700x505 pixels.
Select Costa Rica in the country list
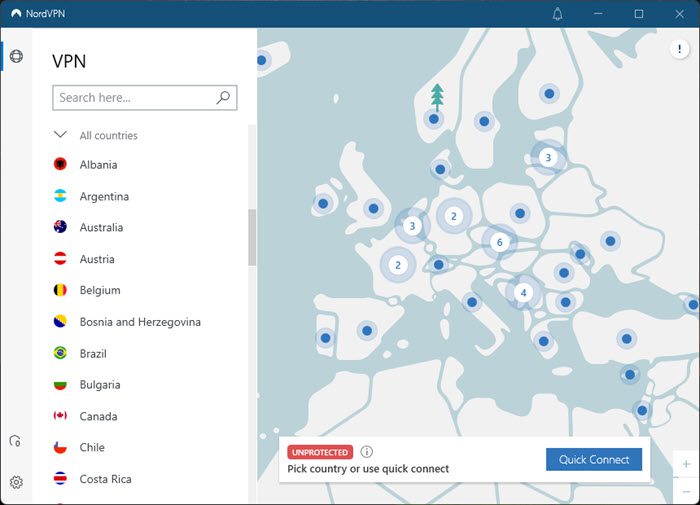(105, 479)
